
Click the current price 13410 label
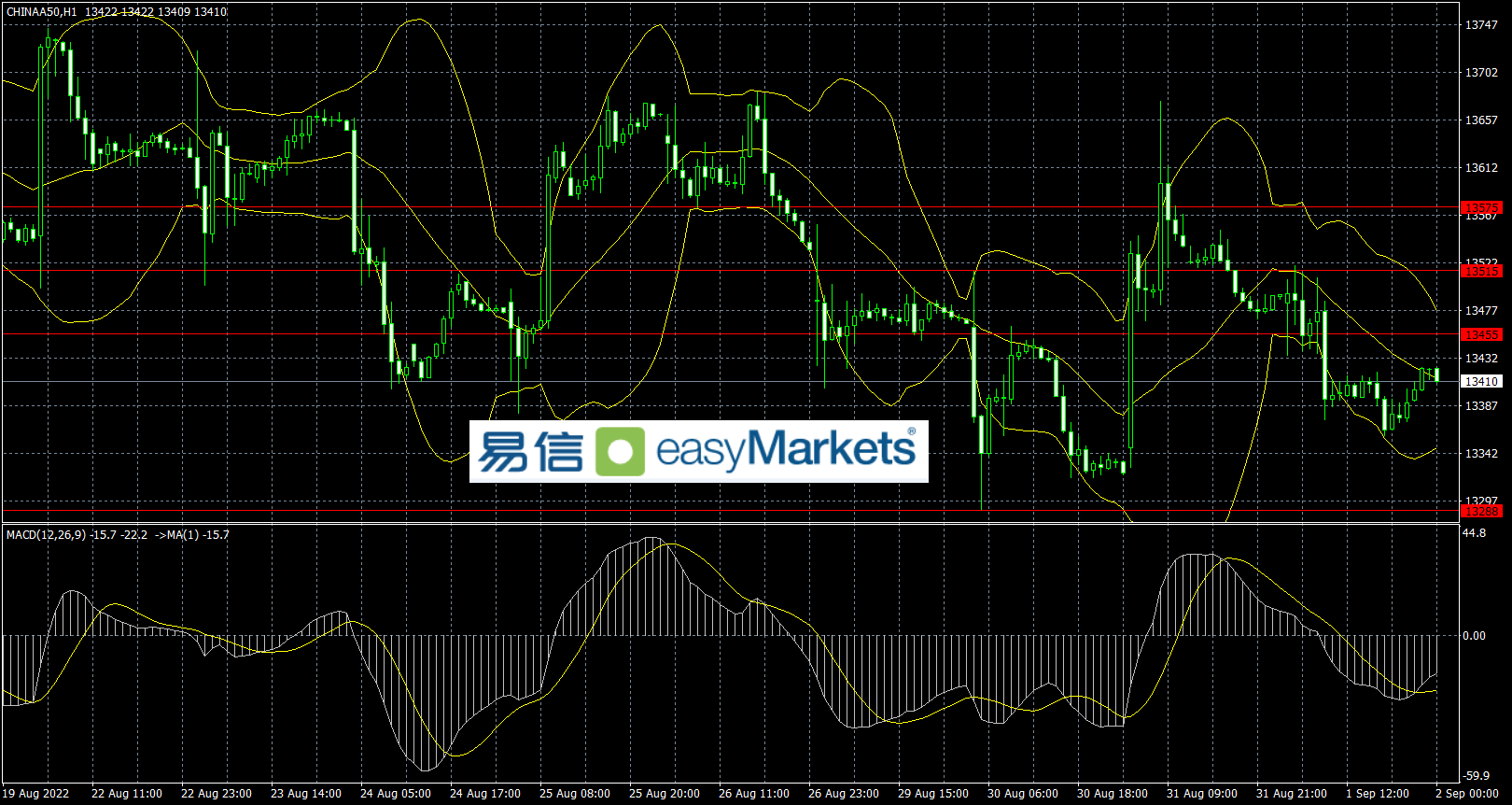tap(1481, 381)
